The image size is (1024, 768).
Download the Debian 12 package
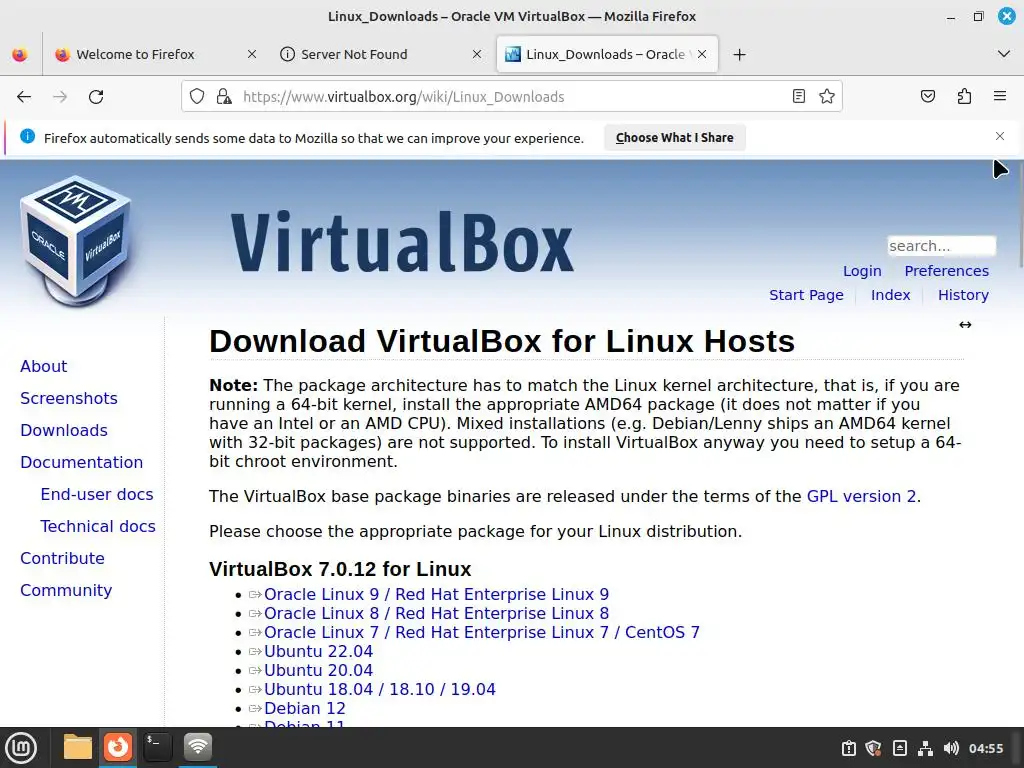tap(305, 708)
